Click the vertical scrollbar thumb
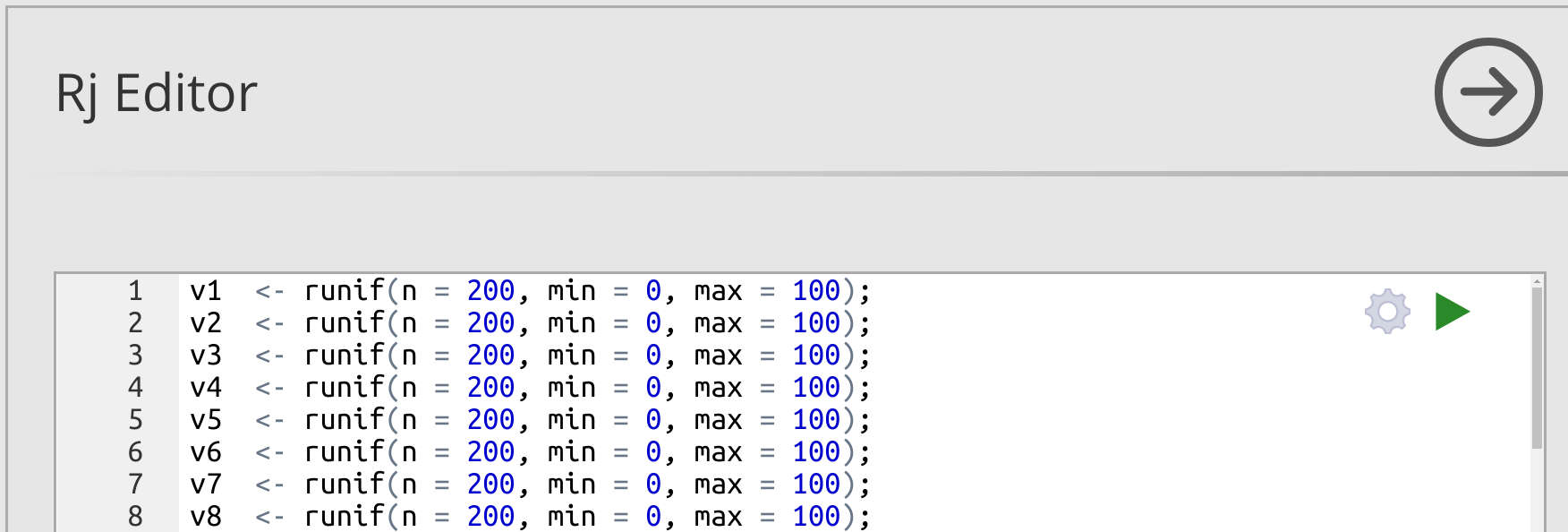The image size is (1568, 532). (1537, 367)
